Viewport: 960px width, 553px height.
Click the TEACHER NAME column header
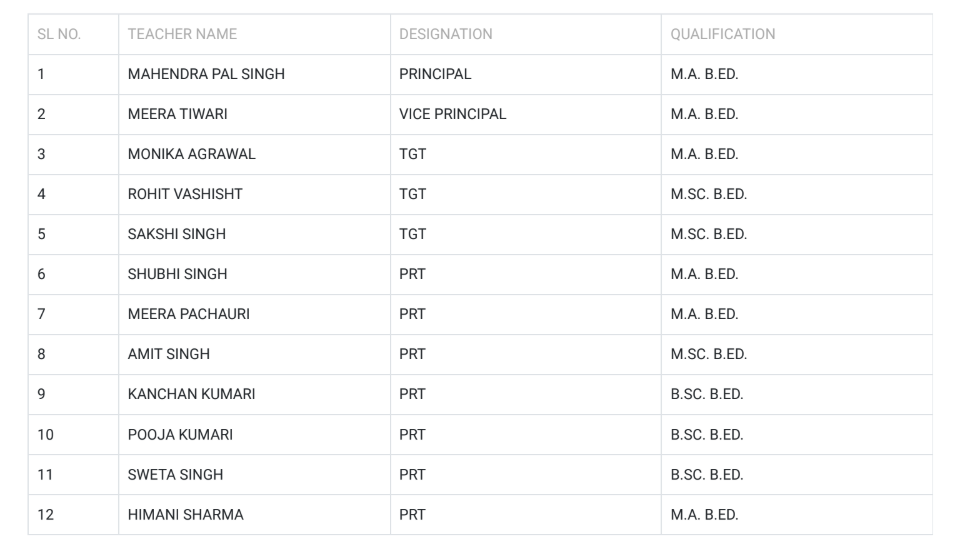point(182,34)
